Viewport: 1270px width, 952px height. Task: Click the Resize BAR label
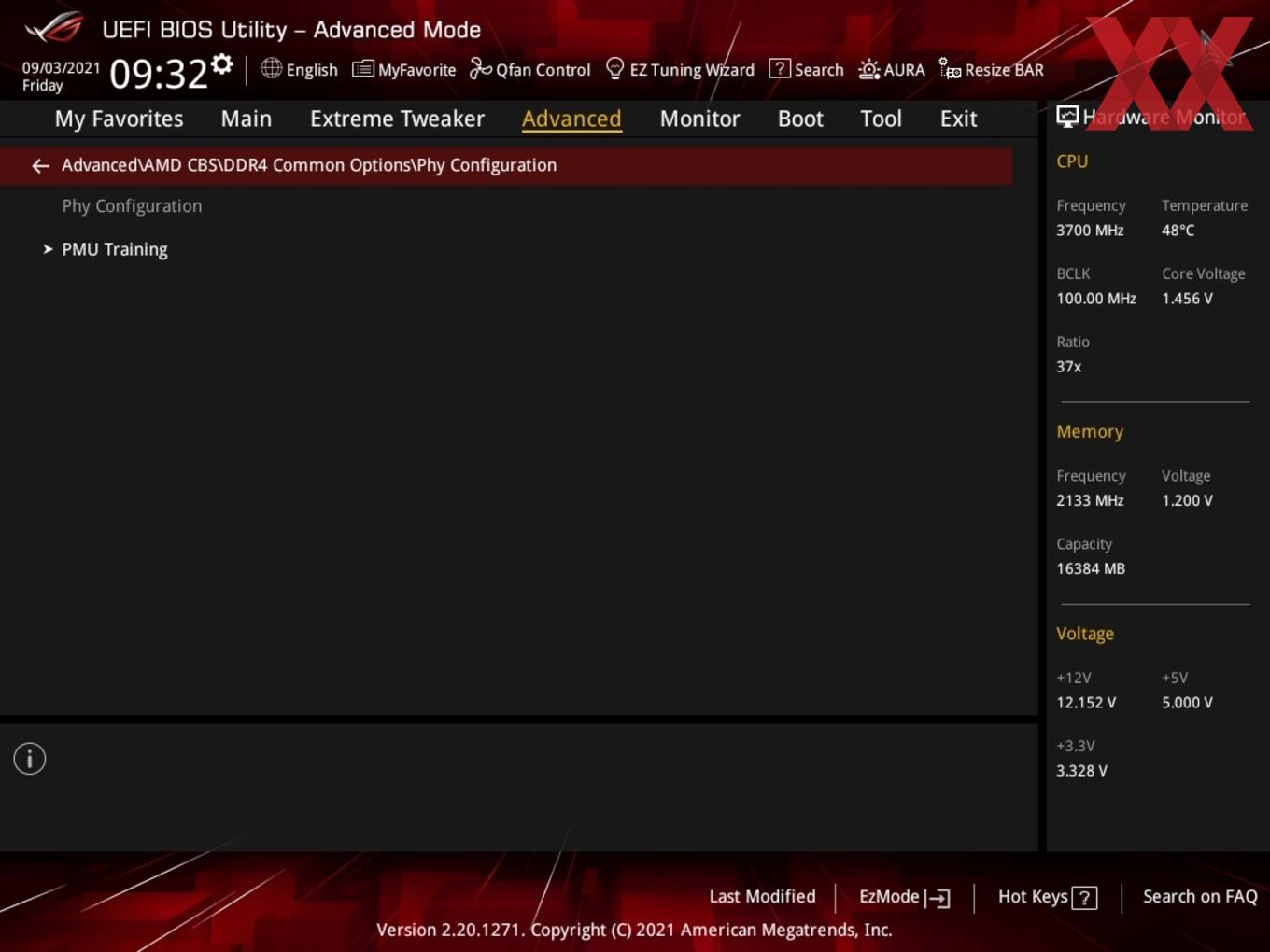point(1004,70)
